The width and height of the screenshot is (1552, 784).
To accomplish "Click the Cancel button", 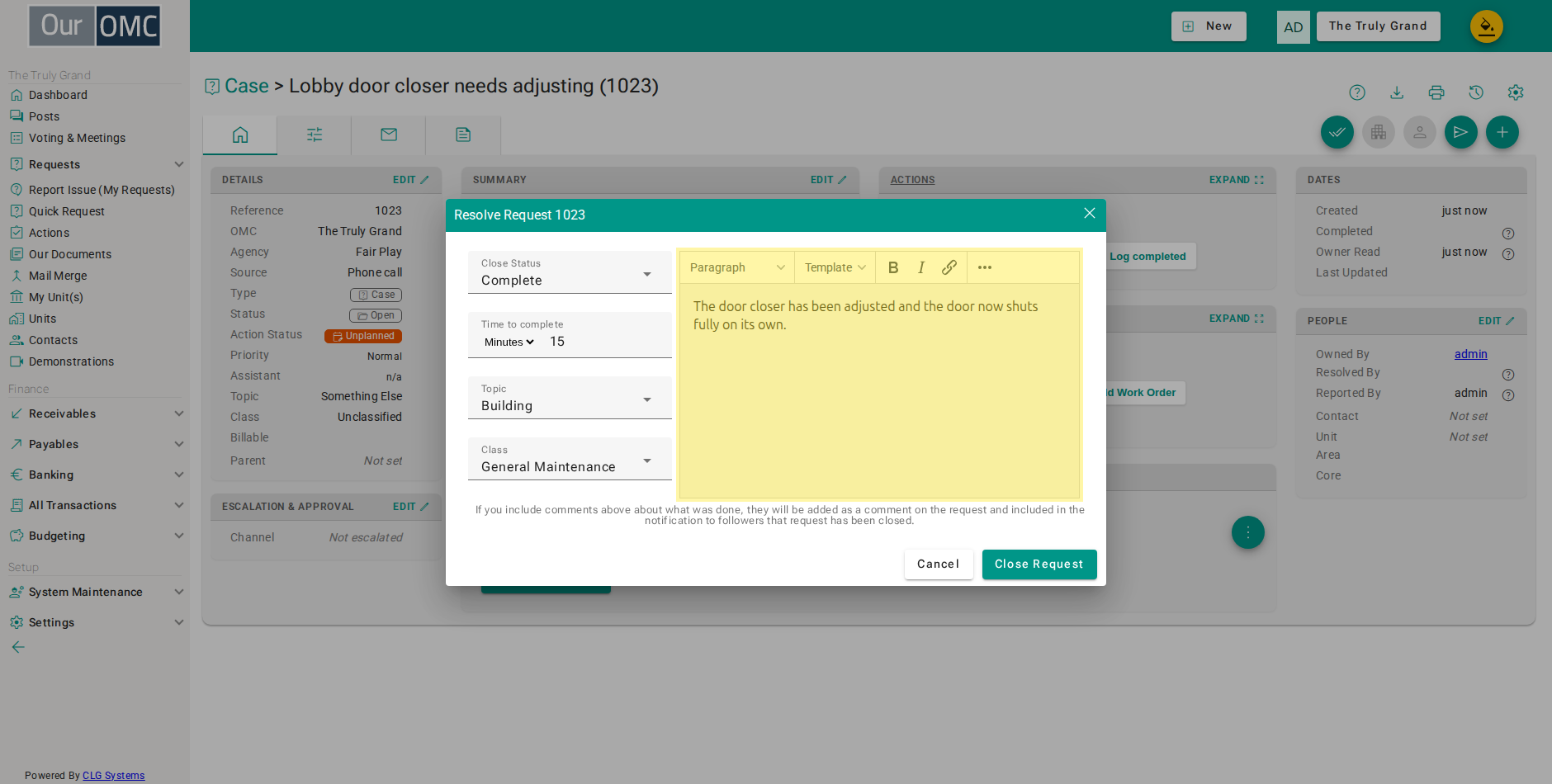I will click(939, 564).
